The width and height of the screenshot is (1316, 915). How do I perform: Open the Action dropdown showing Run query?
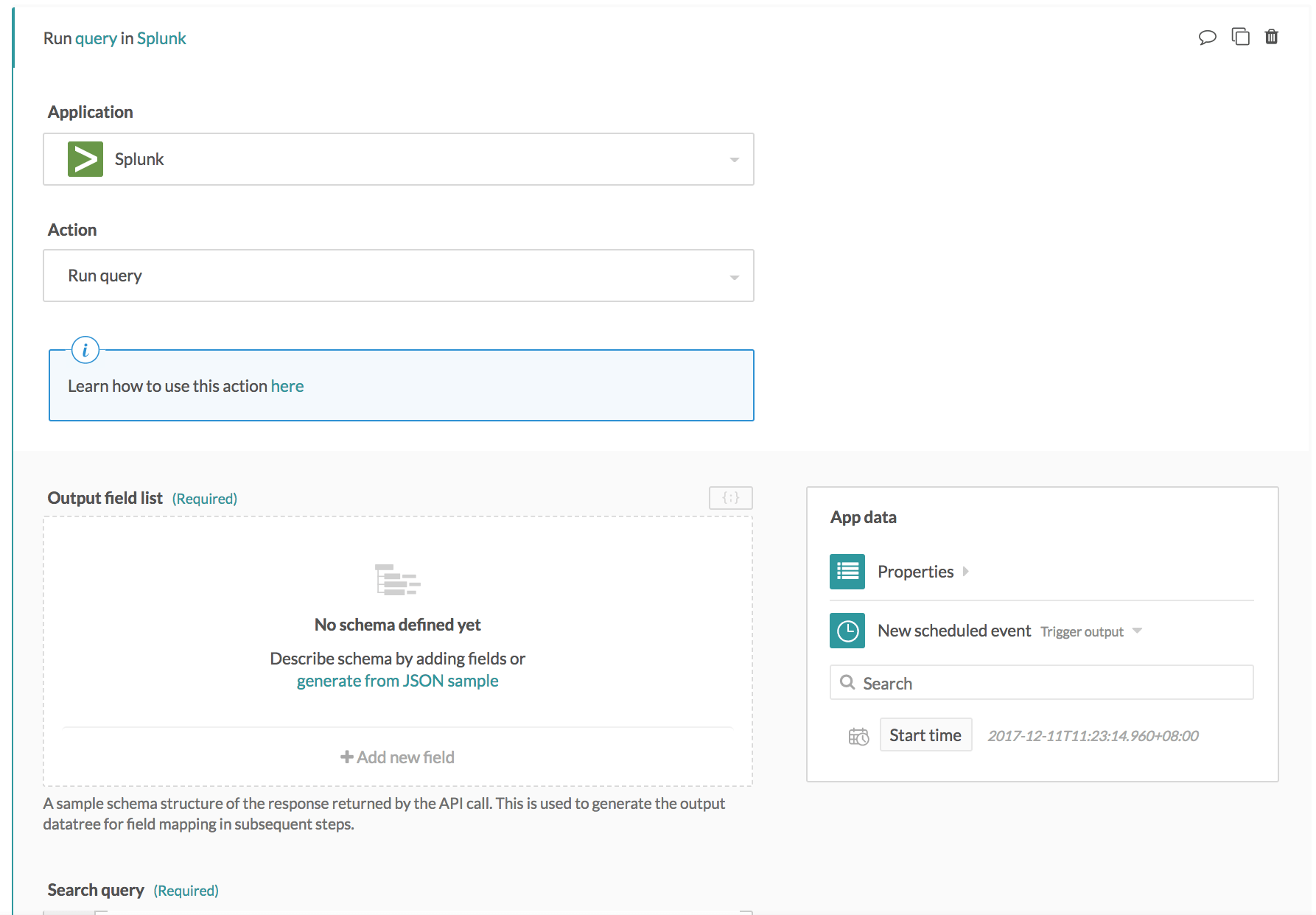coord(398,276)
